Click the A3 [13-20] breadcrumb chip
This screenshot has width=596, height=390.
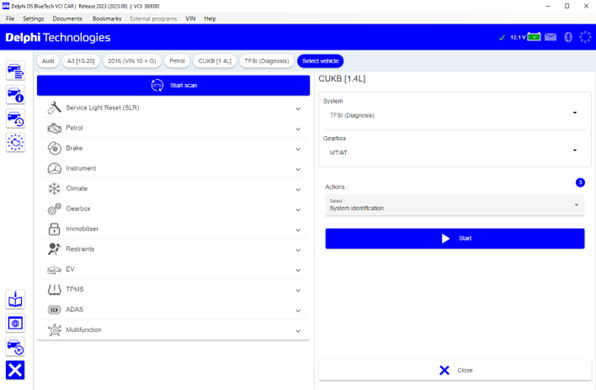(x=81, y=61)
